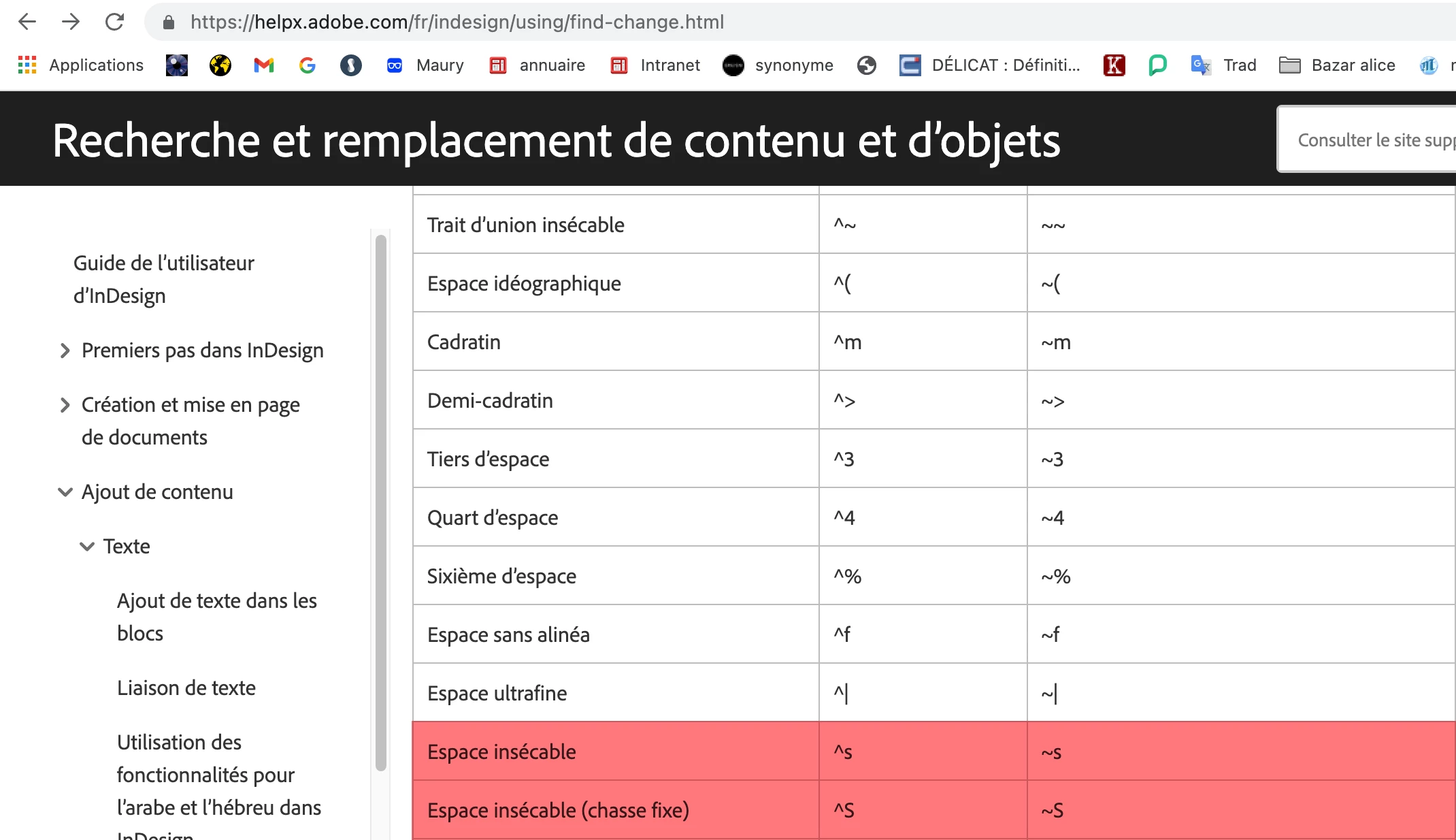Open the Bazar alice bookmark folder

click(x=1337, y=65)
